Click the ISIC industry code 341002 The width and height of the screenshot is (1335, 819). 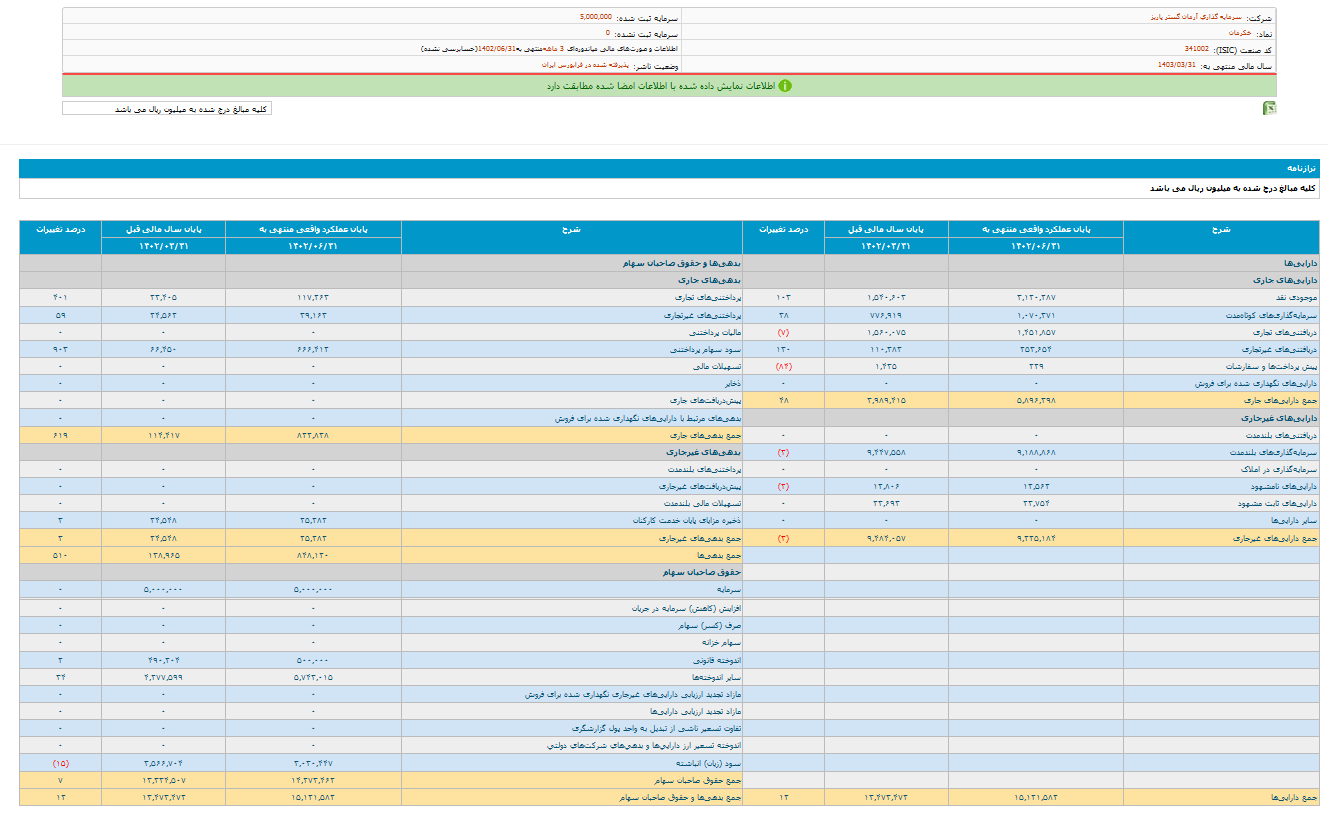coord(1196,49)
